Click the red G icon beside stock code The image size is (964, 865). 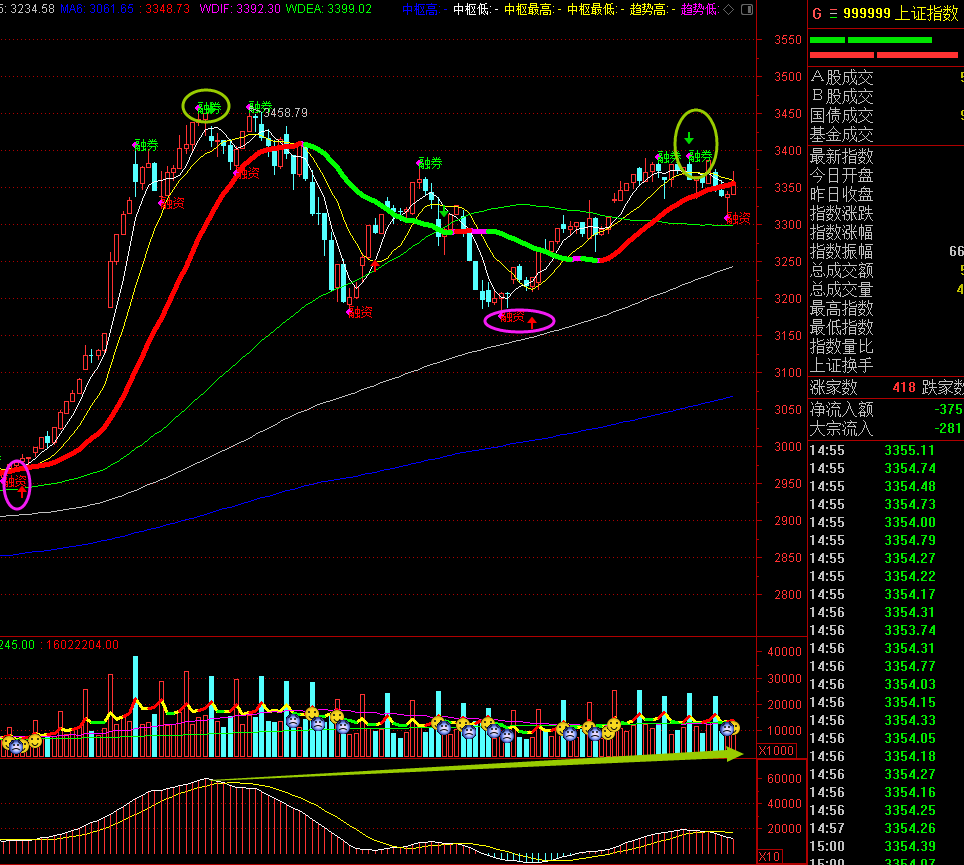point(817,13)
